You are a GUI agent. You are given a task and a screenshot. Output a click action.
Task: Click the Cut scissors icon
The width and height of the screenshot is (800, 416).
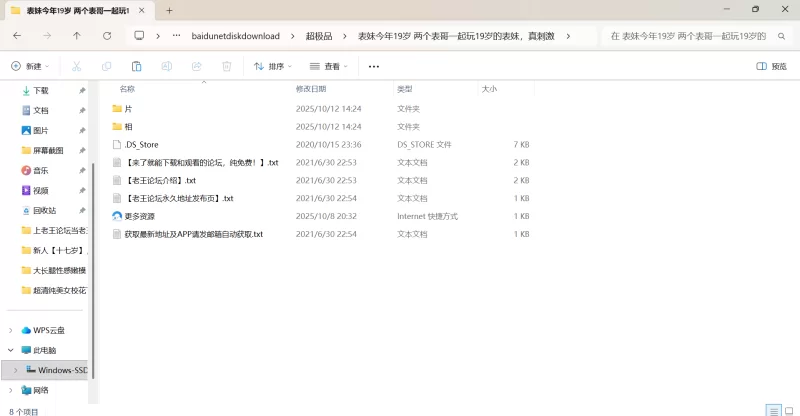click(76, 66)
